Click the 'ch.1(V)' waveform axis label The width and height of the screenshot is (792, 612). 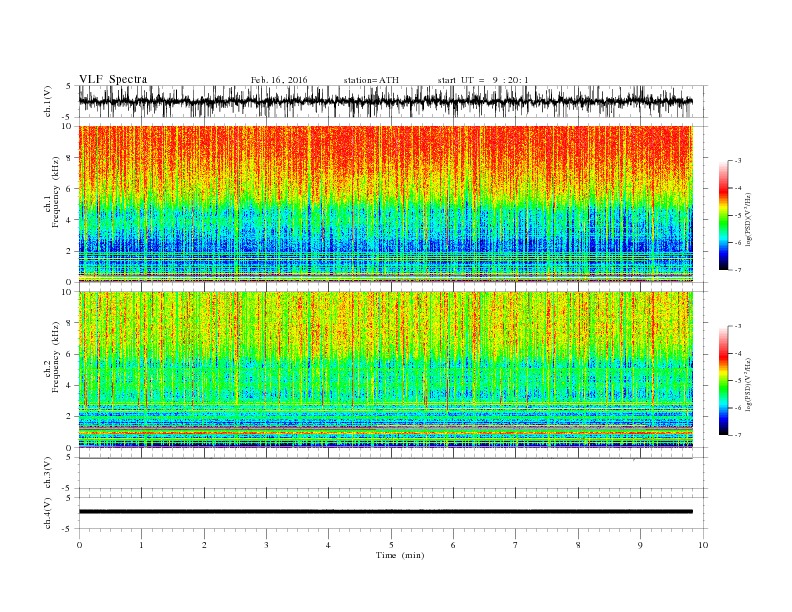click(x=48, y=101)
